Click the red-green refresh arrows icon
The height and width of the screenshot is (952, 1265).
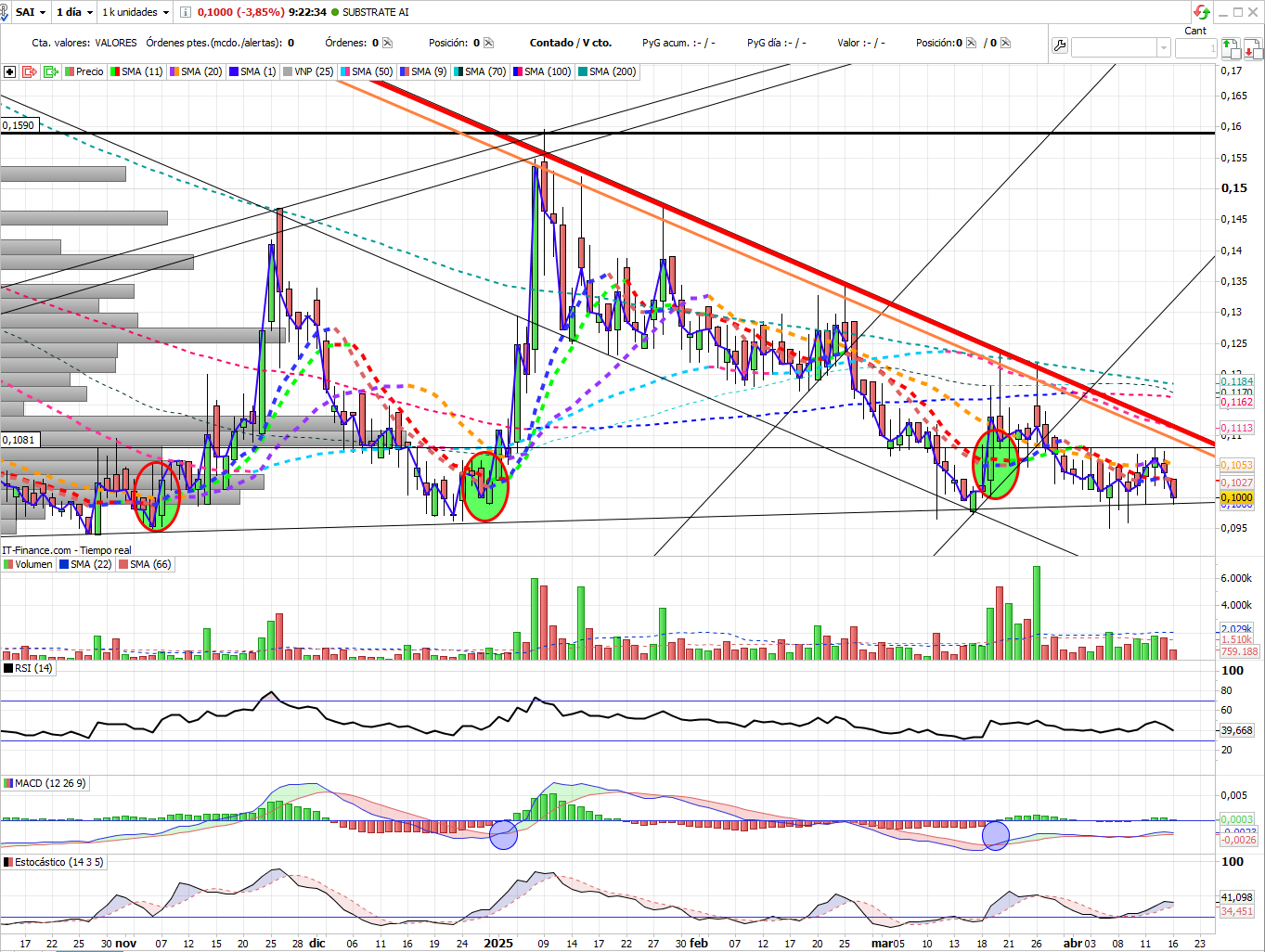1202,12
